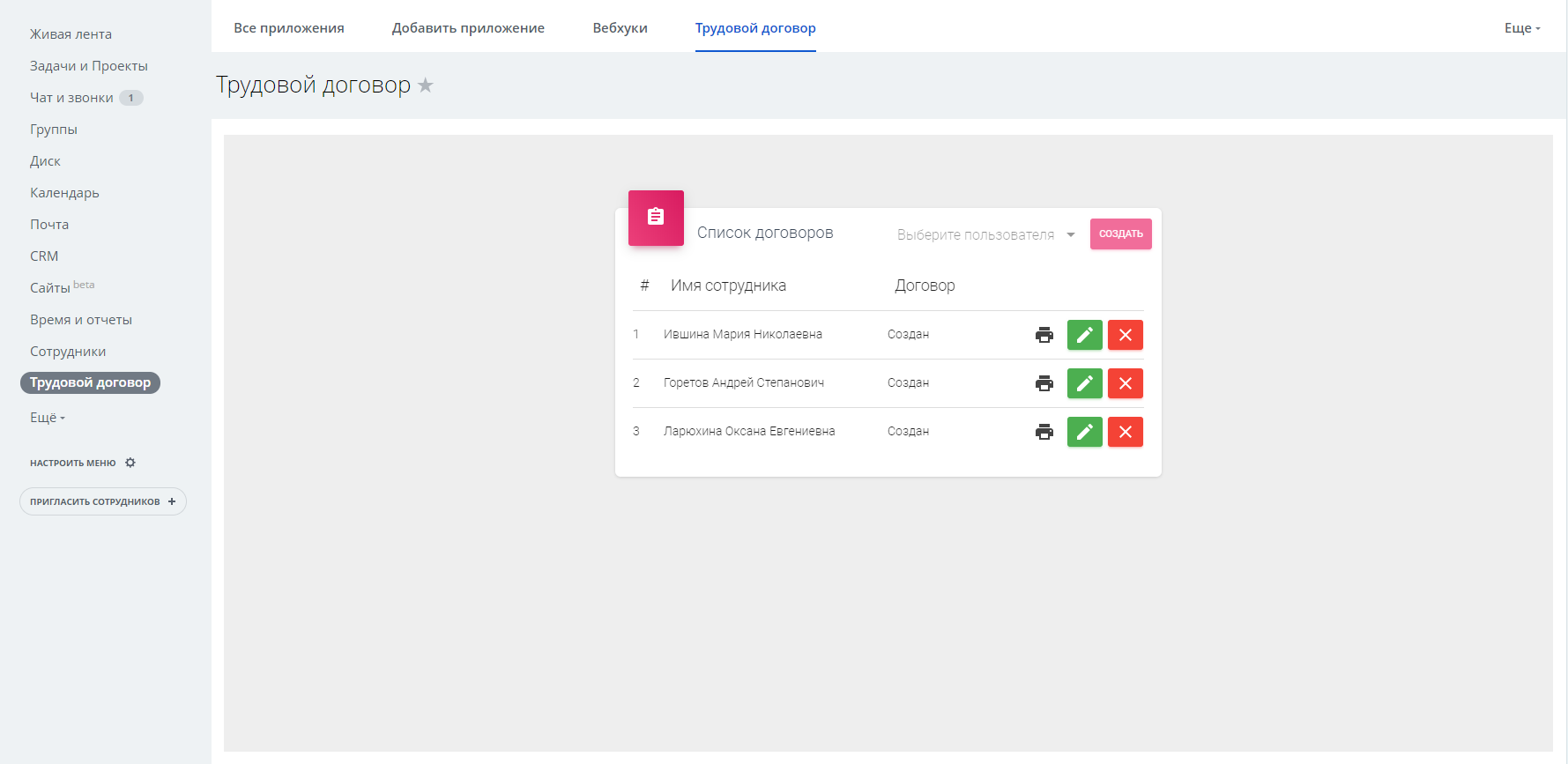Click Пригласить сотрудников button
Image resolution: width=1568 pixels, height=764 pixels.
pos(102,501)
